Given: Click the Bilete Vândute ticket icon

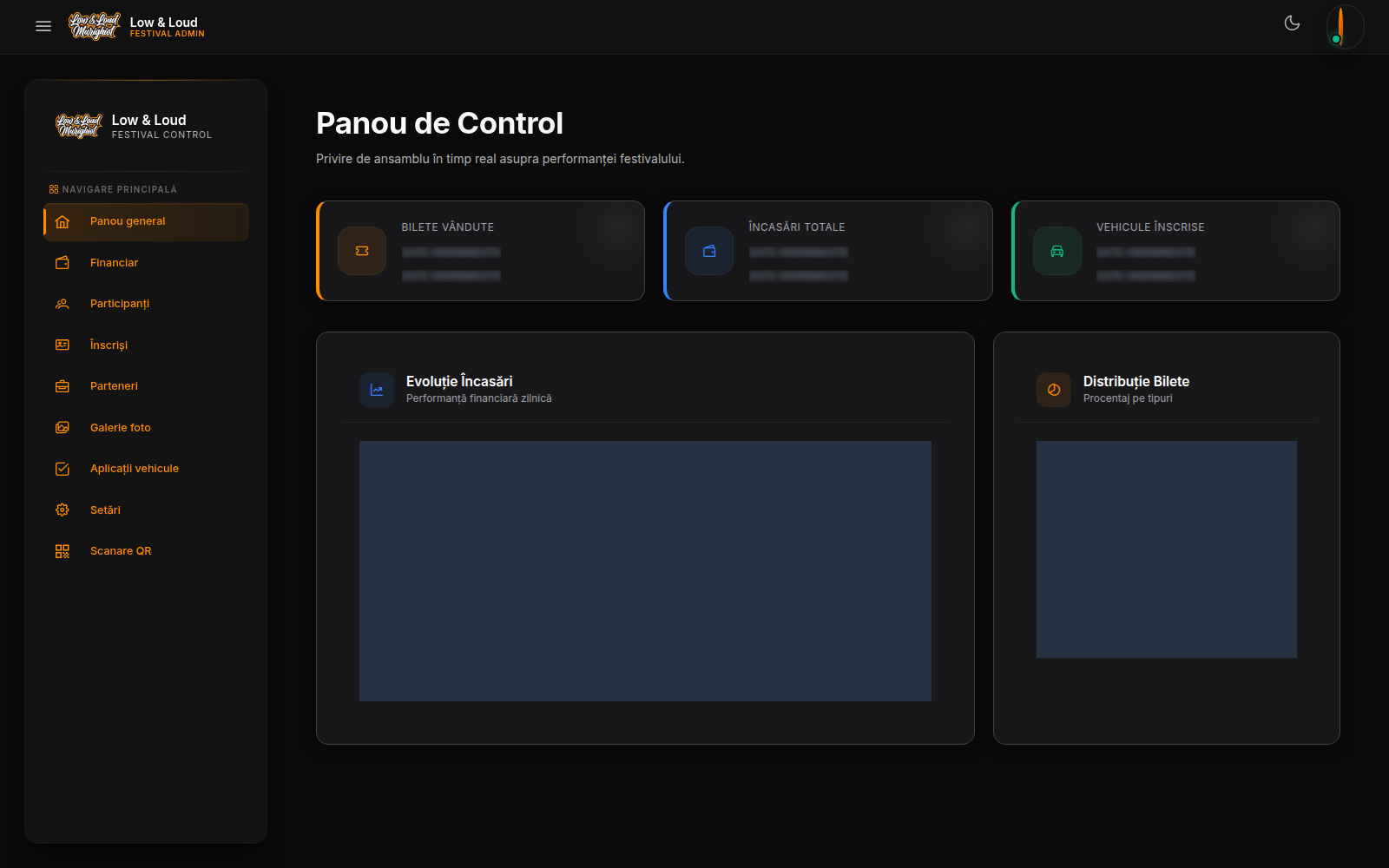Looking at the screenshot, I should (362, 251).
